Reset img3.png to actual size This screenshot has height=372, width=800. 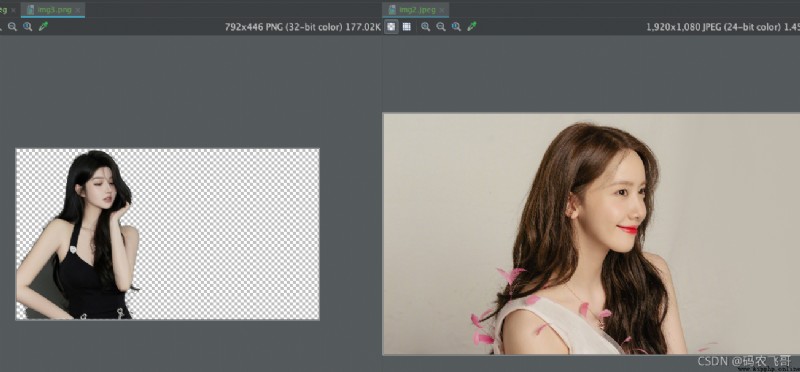(x=28, y=27)
